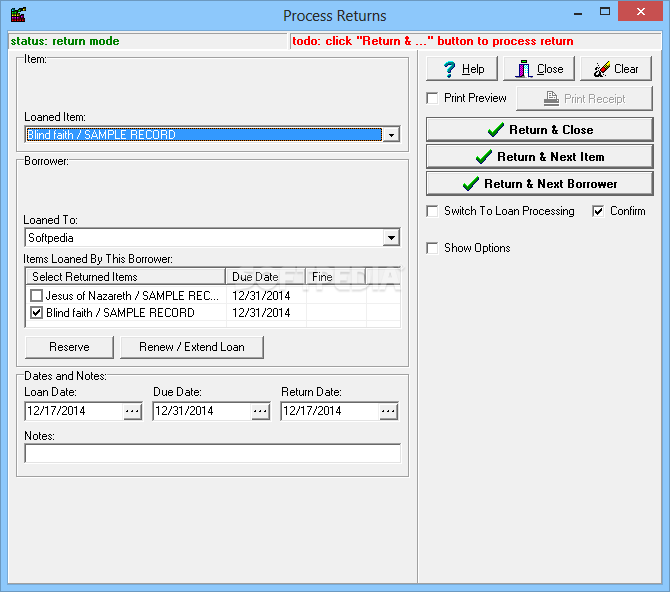Click the printer icon on Print Receipt
The height and width of the screenshot is (592, 670).
pyautogui.click(x=551, y=99)
